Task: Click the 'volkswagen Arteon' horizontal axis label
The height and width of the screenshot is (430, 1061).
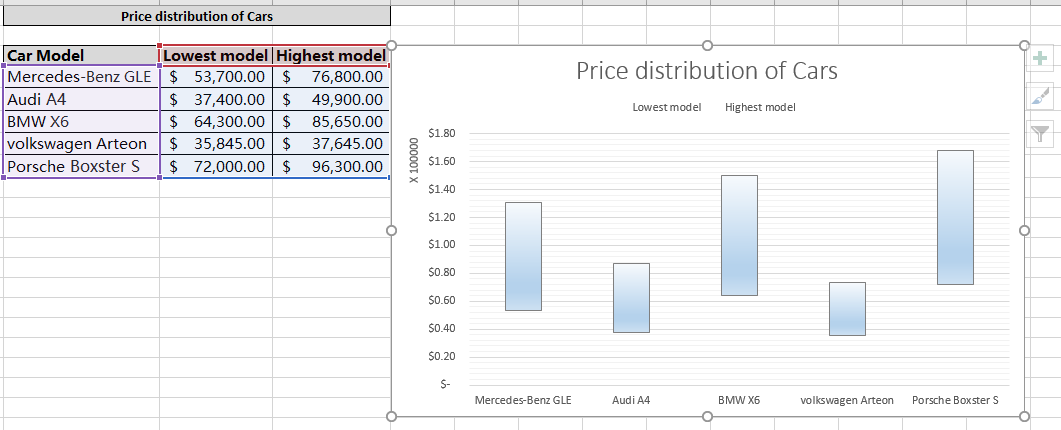Action: pos(847,400)
